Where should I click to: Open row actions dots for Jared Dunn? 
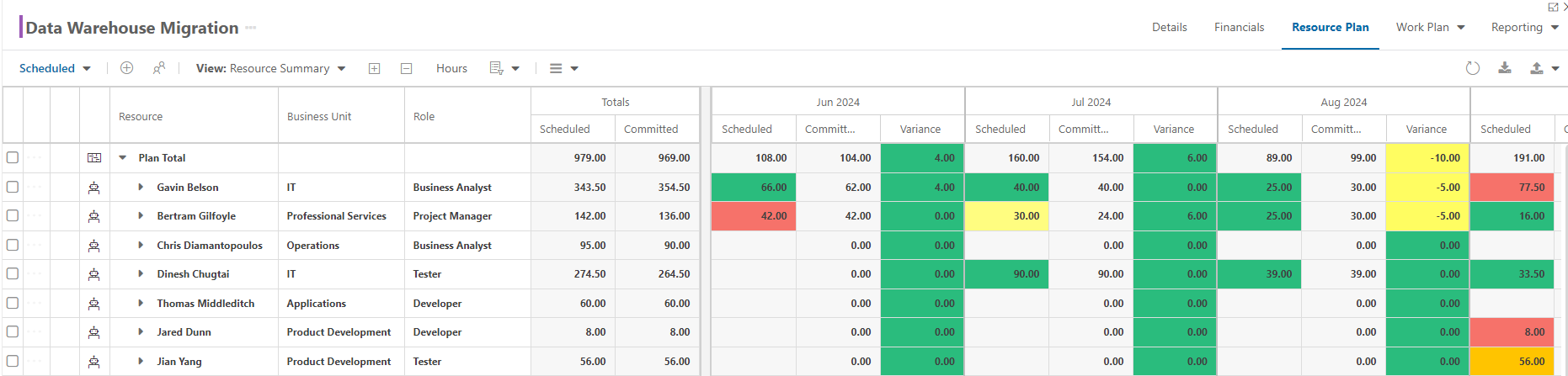click(x=34, y=331)
